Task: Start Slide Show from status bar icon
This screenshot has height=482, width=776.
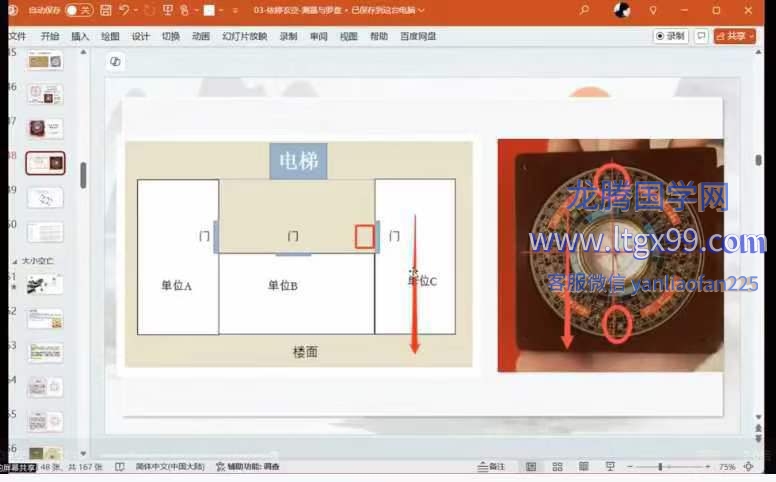Action: pyautogui.click(x=609, y=467)
